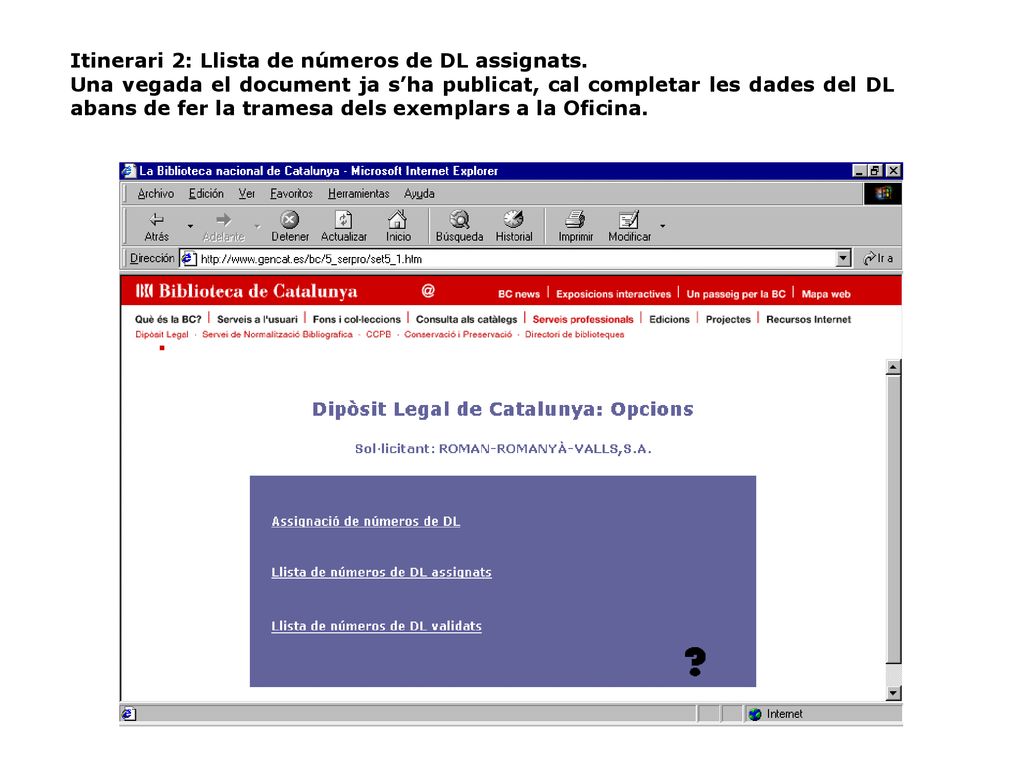
Task: Open Un passeig per la BC link
Action: pos(735,294)
